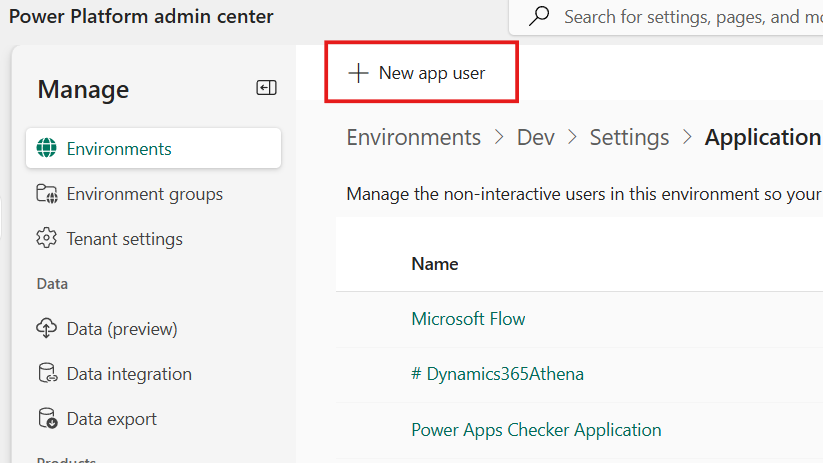
Task: Click the Data section label
Action: point(52,283)
